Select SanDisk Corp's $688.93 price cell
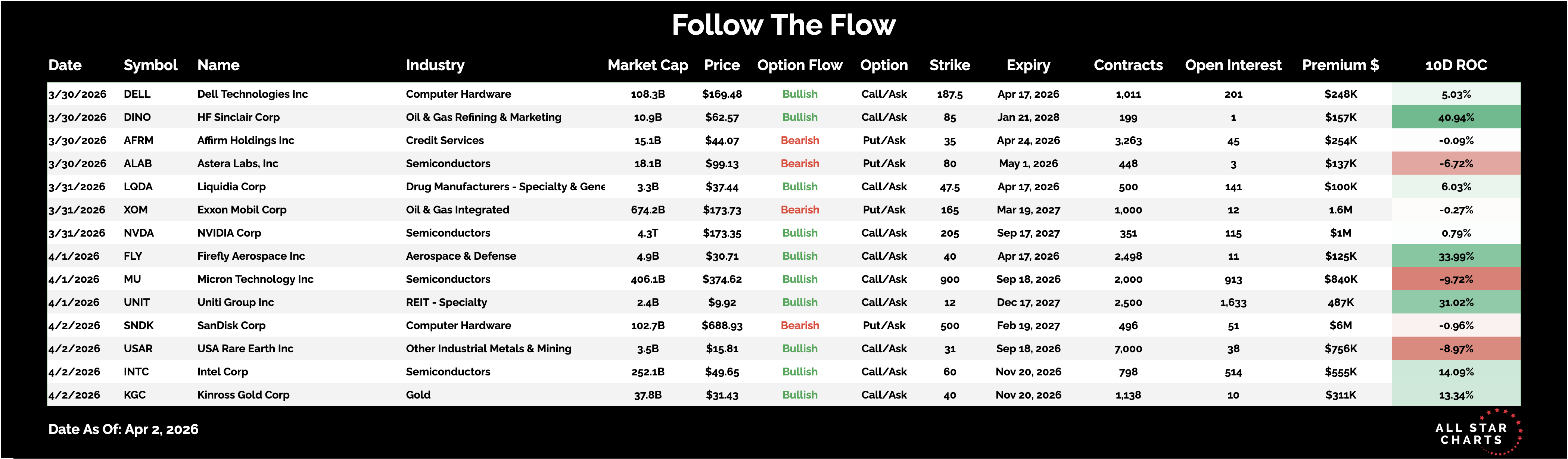 pyautogui.click(x=722, y=326)
